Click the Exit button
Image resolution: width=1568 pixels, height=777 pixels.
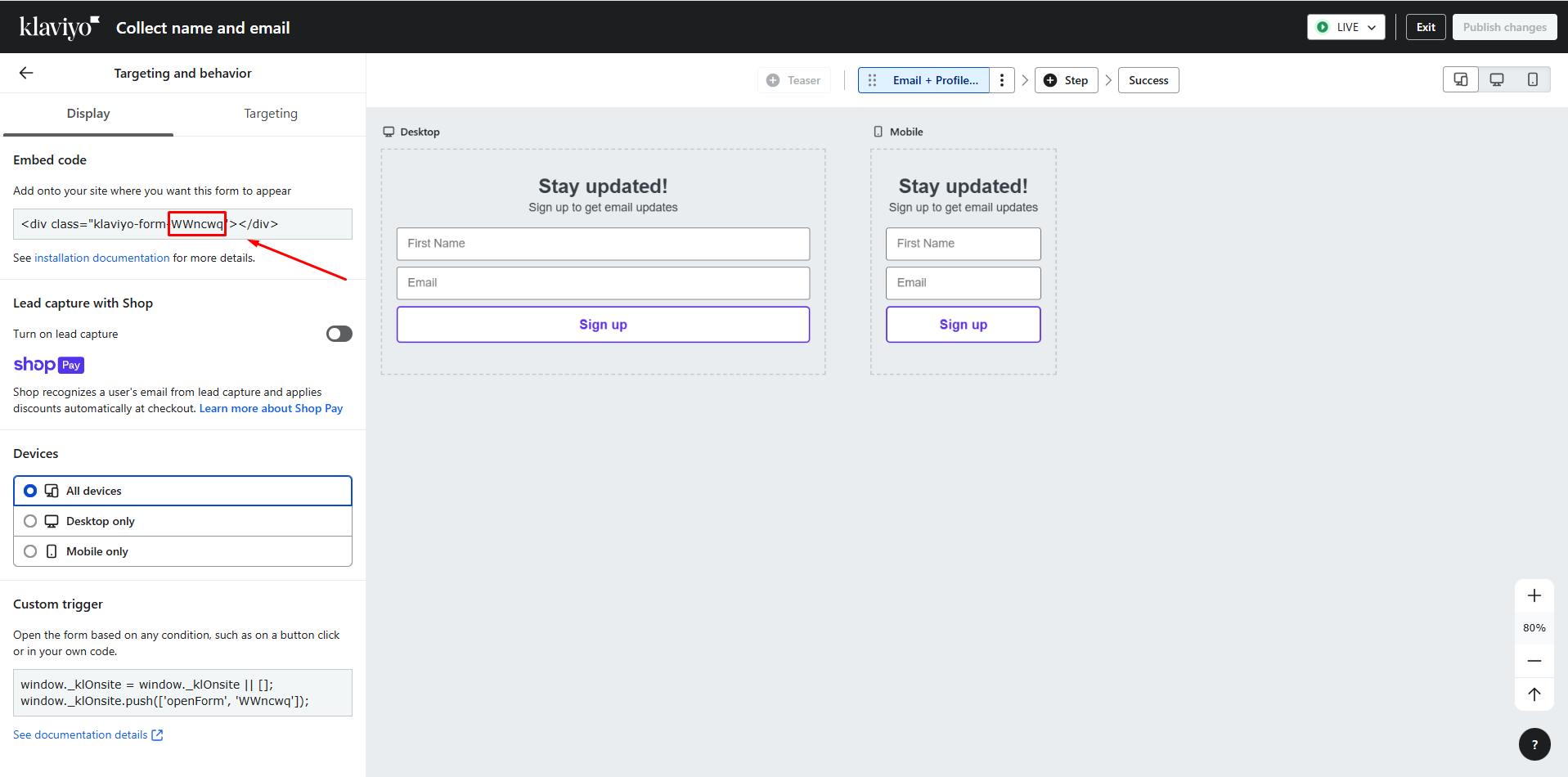click(x=1426, y=27)
